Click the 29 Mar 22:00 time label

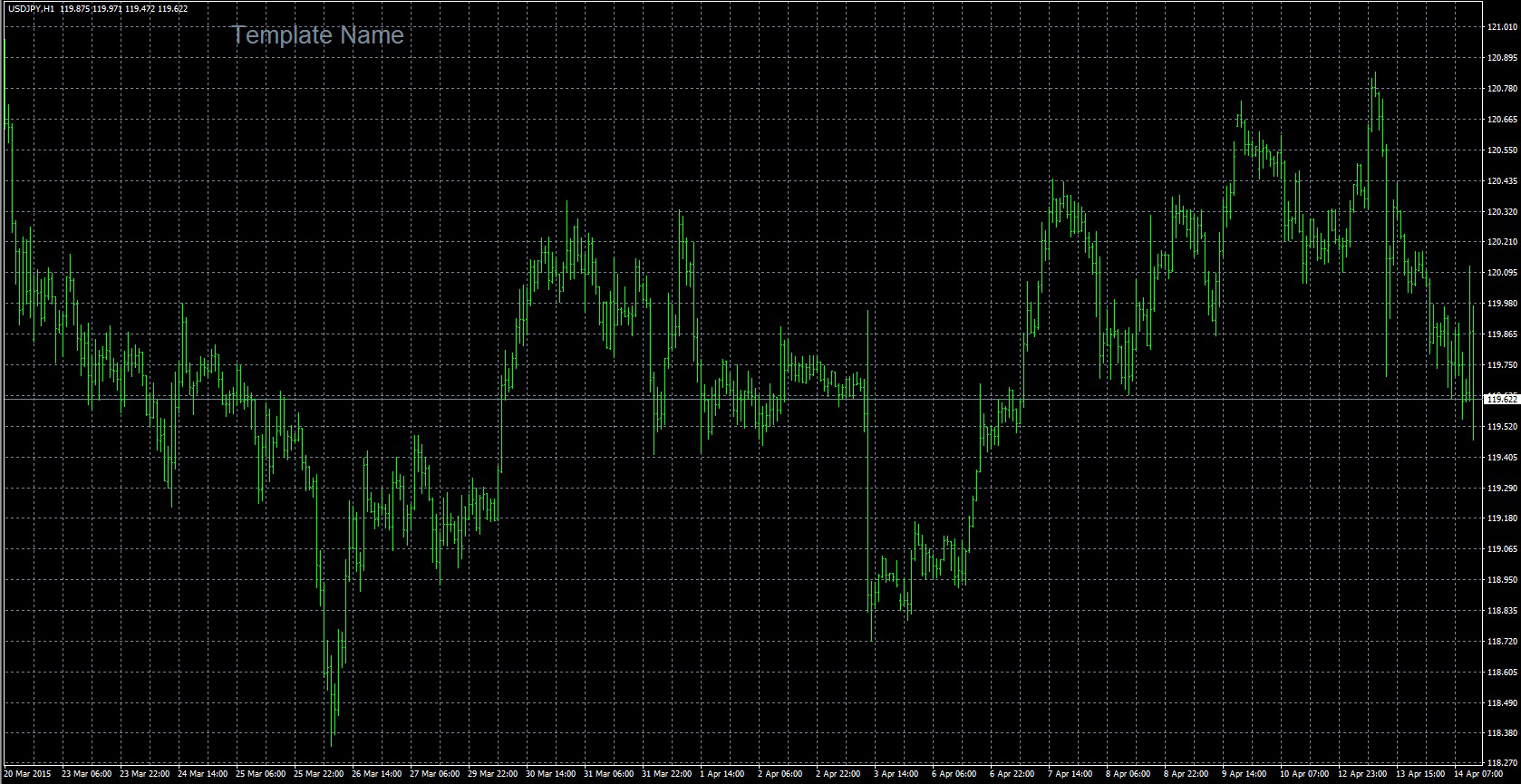click(x=492, y=775)
